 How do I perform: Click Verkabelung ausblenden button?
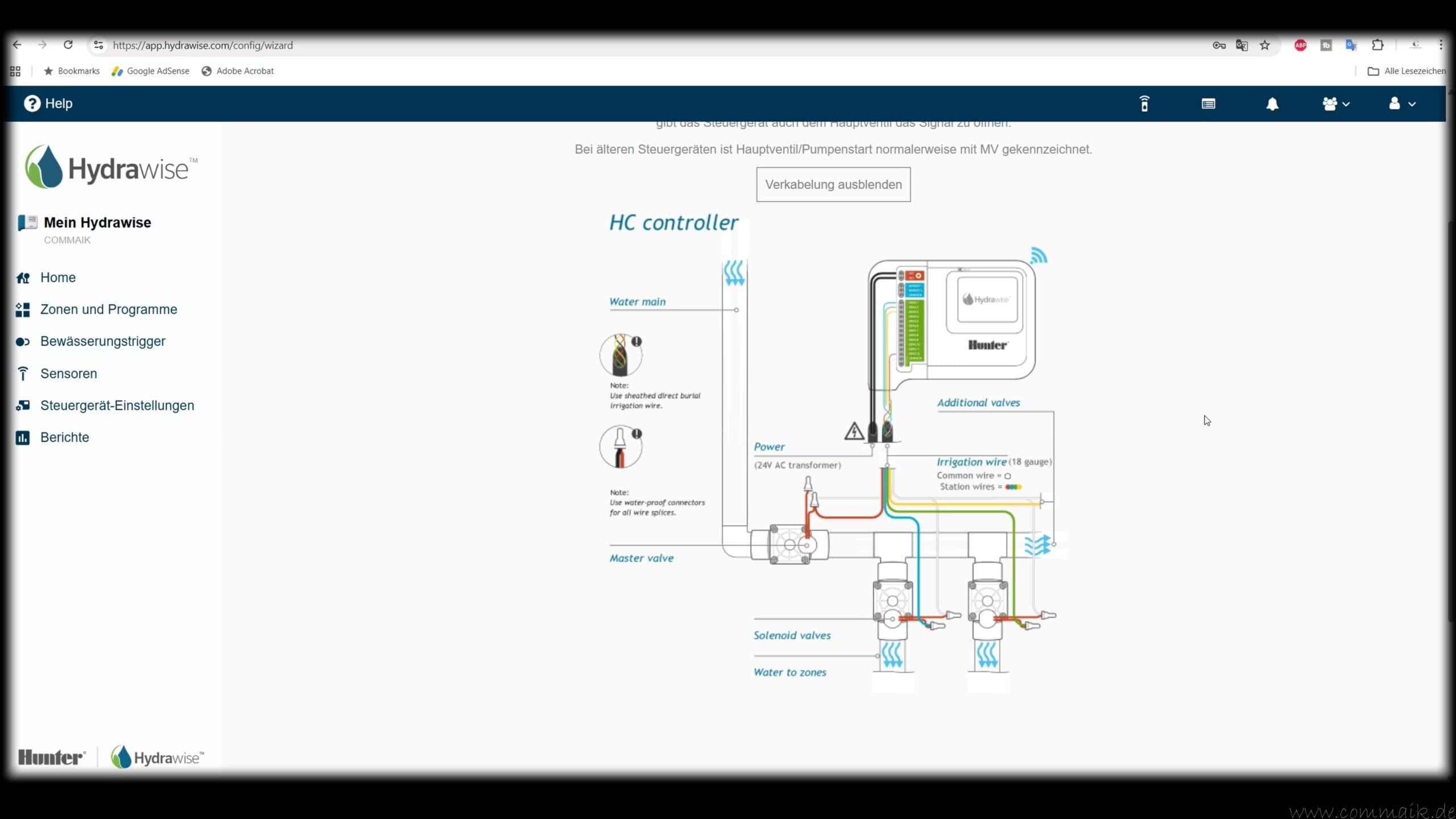(833, 184)
